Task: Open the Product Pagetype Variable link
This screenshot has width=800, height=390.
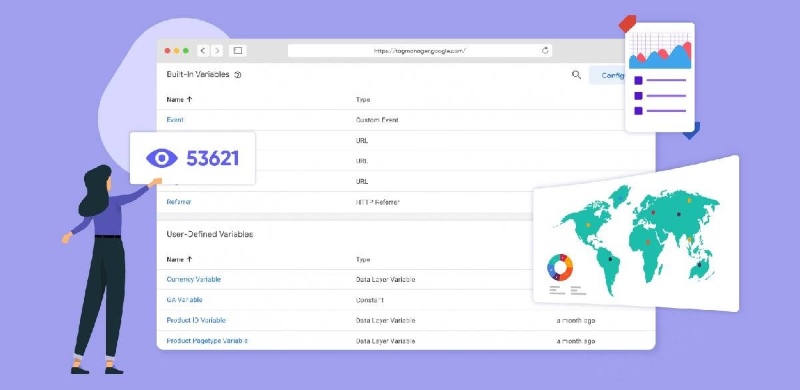Action: 207,341
